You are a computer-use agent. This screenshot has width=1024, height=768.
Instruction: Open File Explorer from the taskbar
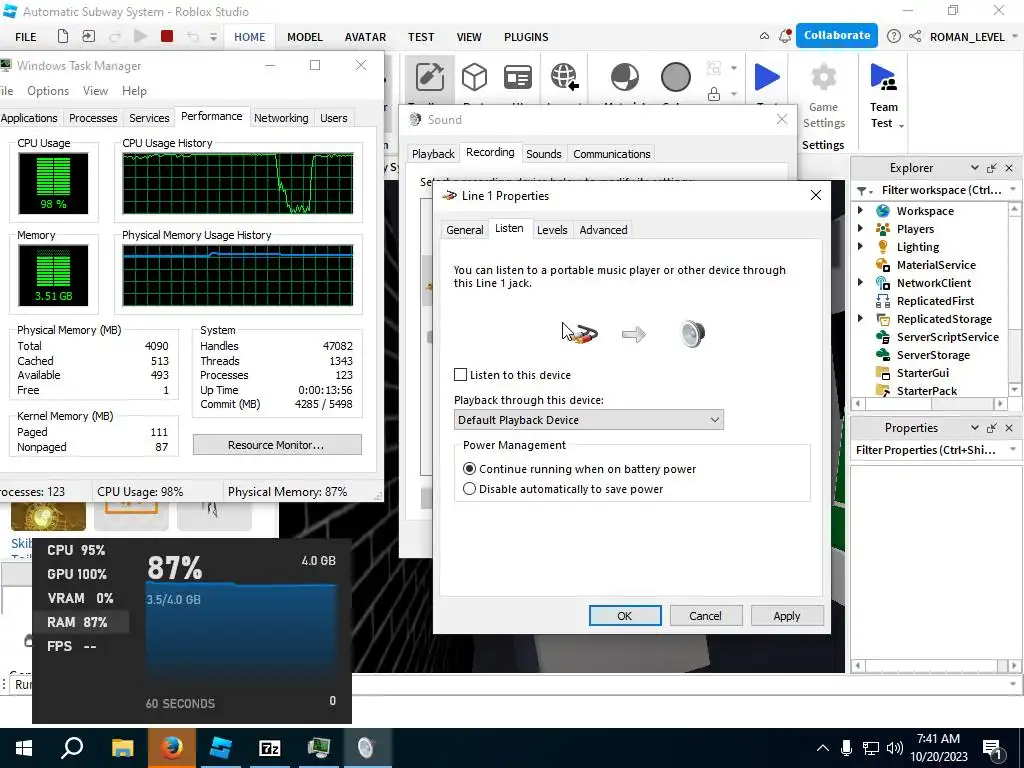coord(122,748)
